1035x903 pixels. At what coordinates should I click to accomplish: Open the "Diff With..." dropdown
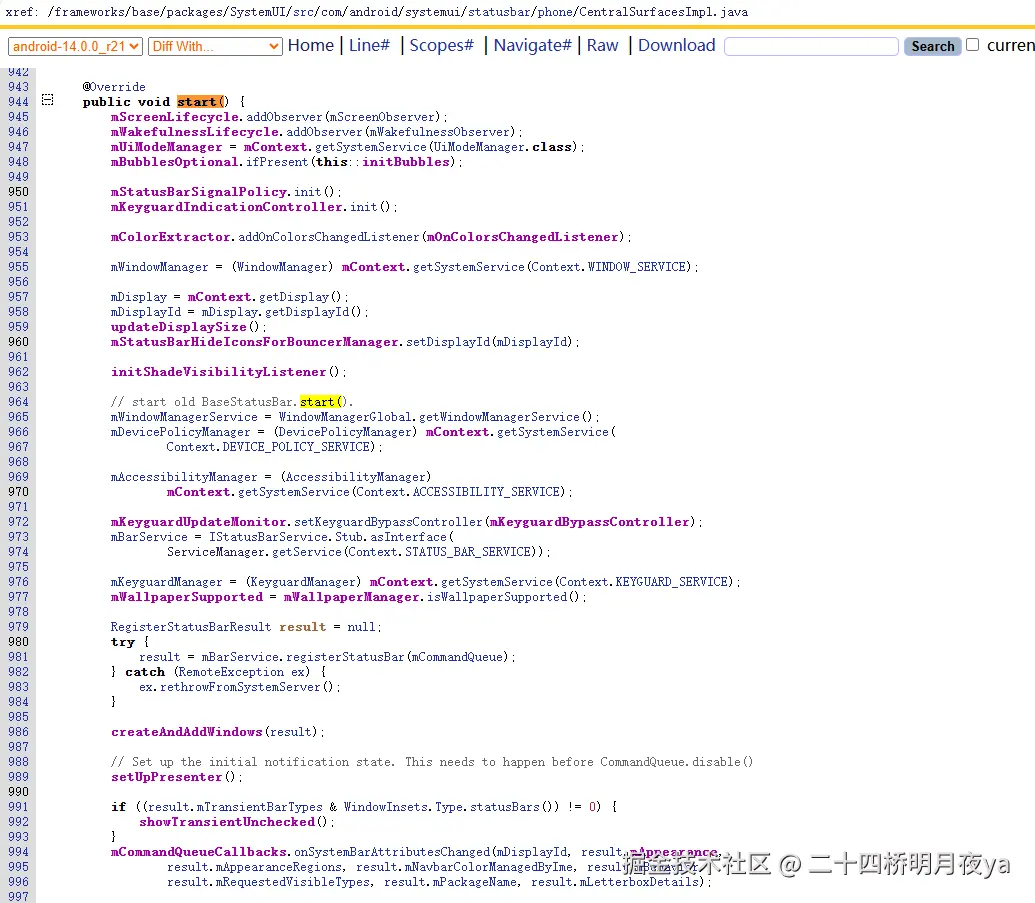[214, 46]
